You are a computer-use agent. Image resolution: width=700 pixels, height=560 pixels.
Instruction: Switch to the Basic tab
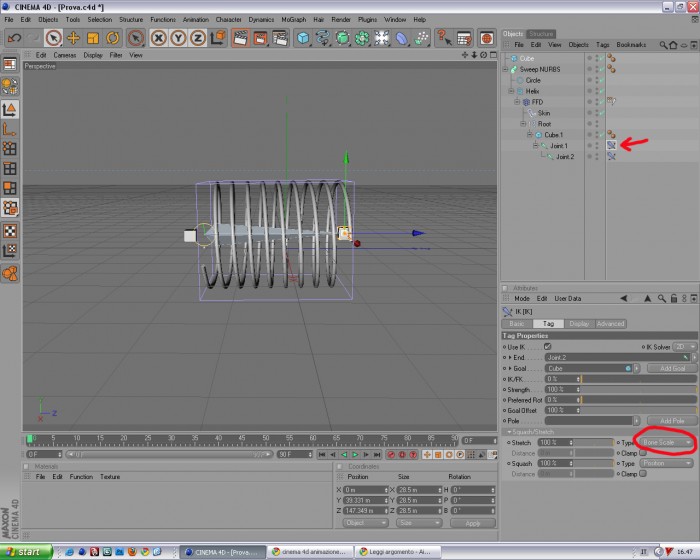click(x=517, y=324)
